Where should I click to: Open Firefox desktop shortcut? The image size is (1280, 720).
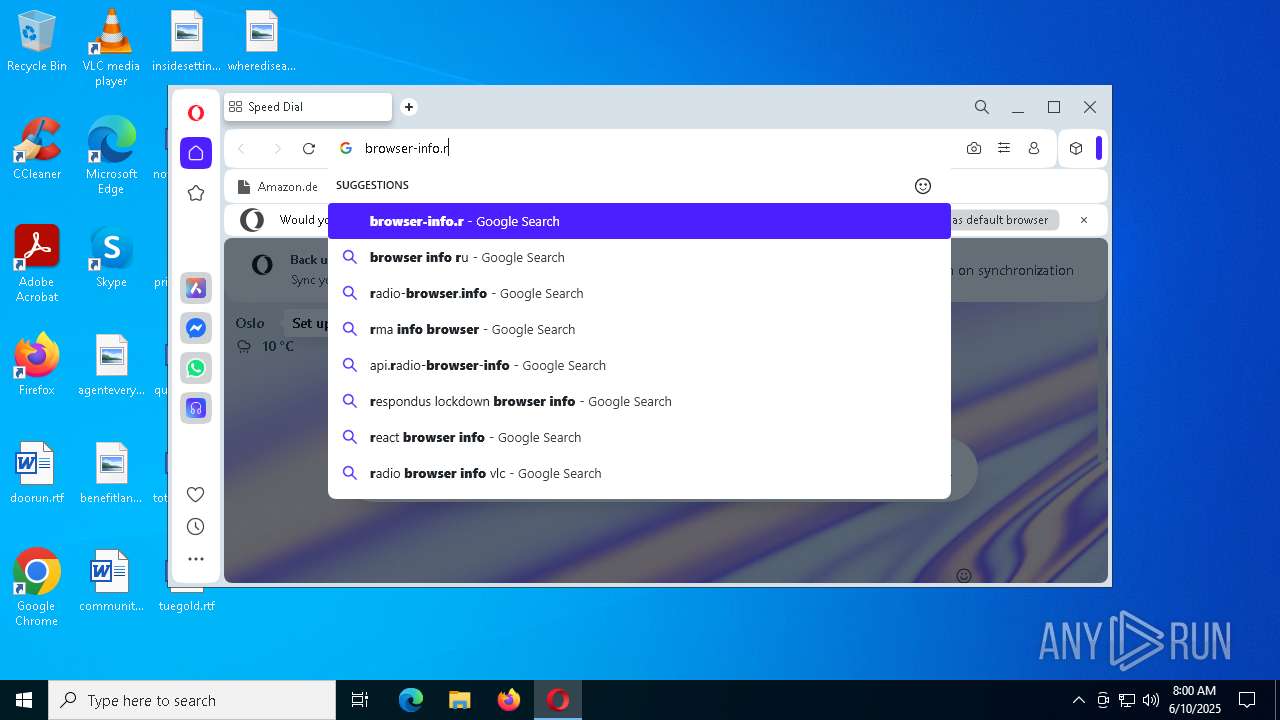[x=37, y=365]
